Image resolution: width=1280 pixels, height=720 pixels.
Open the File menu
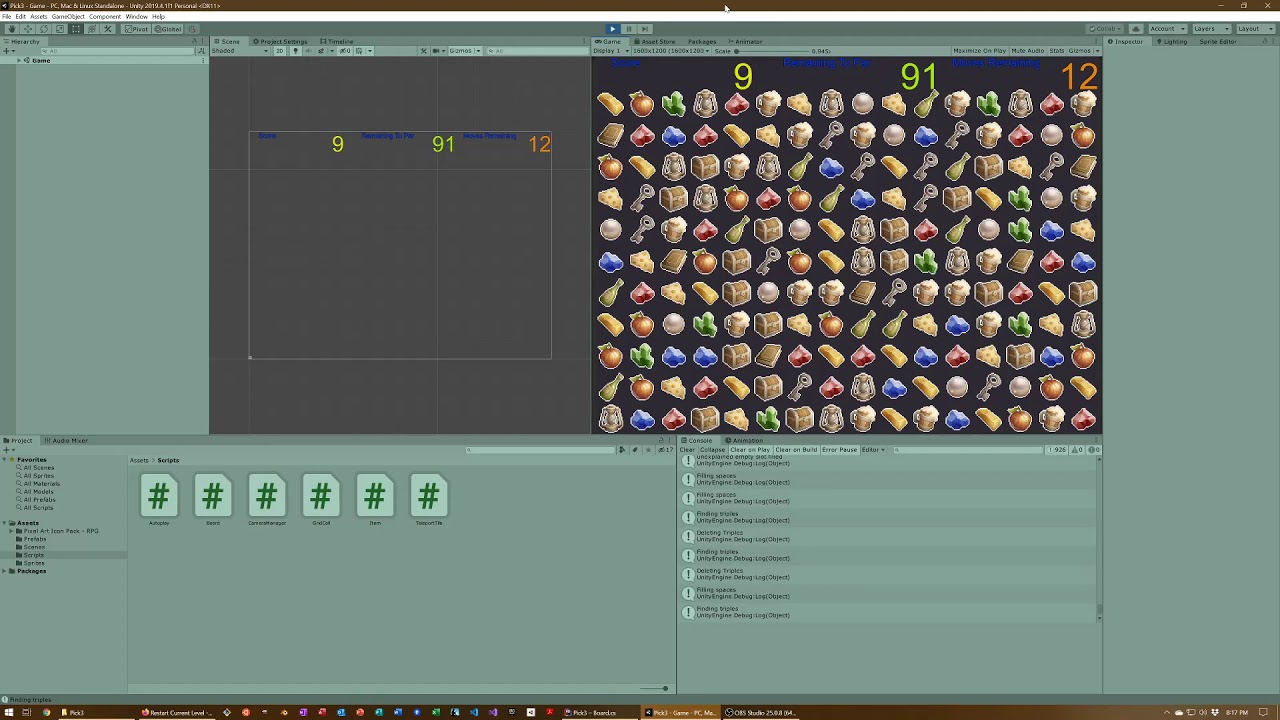7,17
